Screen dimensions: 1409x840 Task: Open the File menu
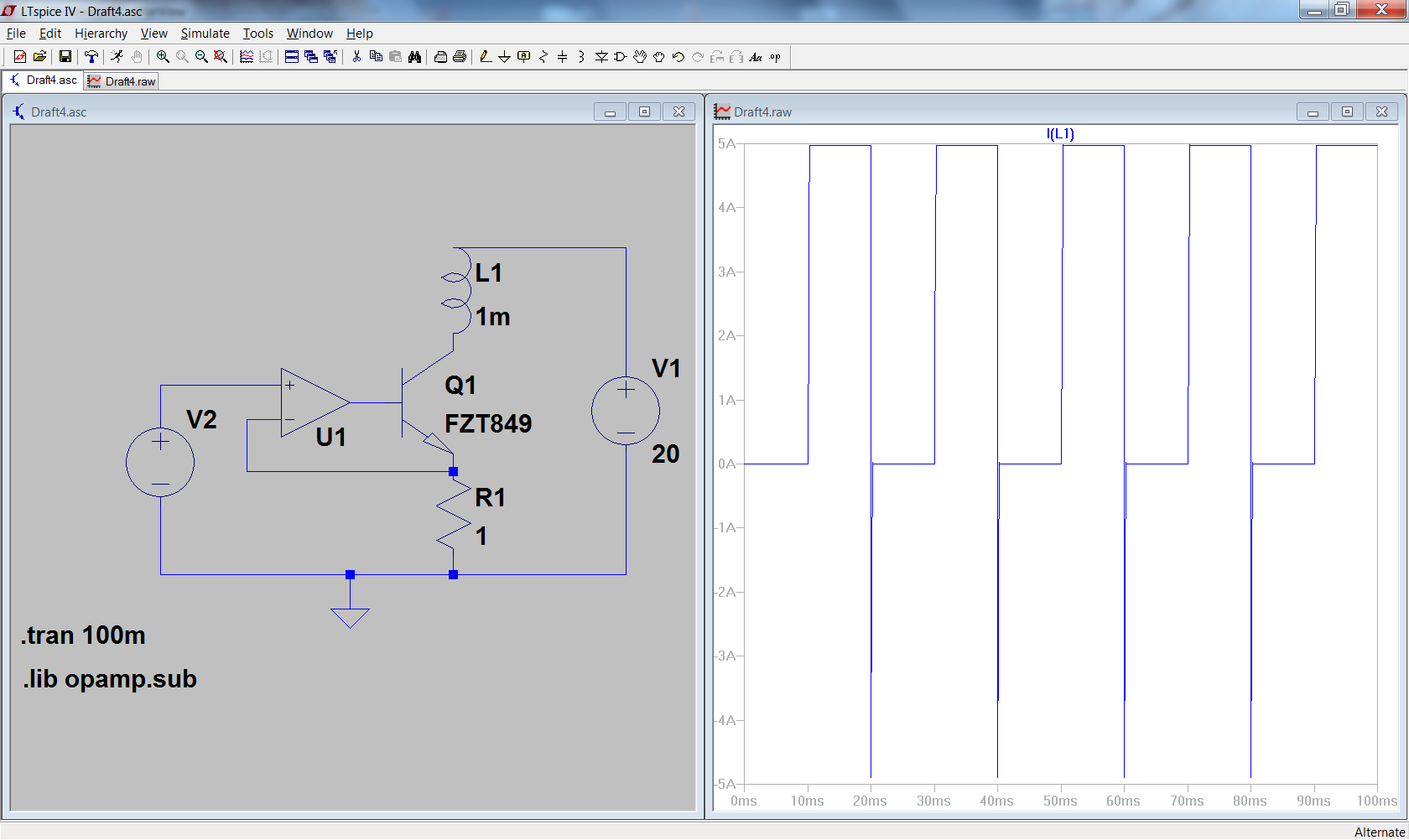coord(16,34)
